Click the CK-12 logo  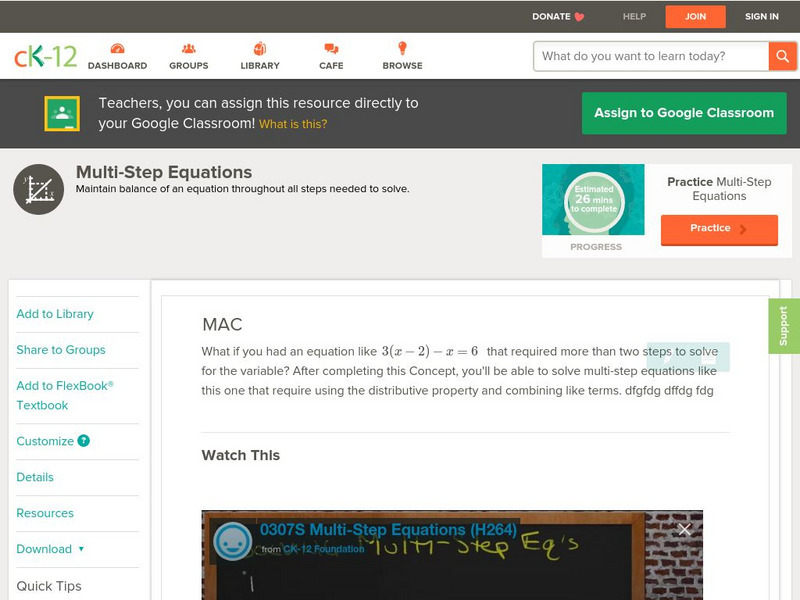click(x=45, y=57)
